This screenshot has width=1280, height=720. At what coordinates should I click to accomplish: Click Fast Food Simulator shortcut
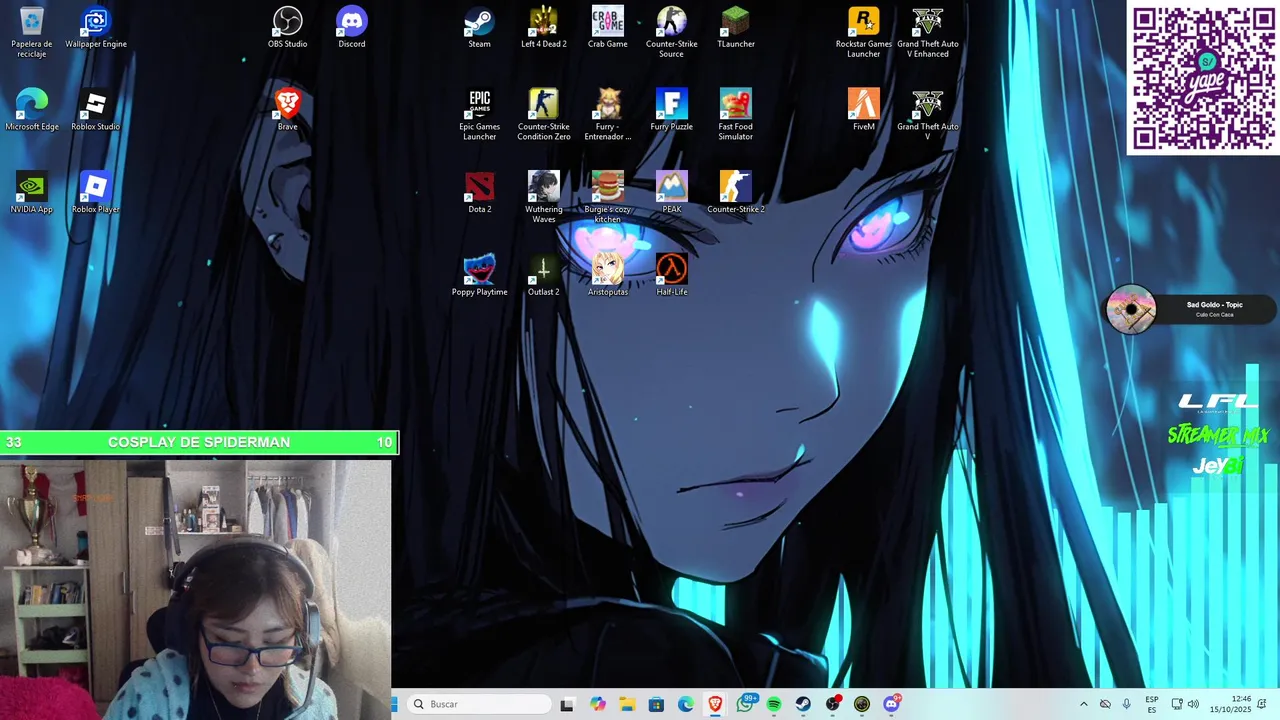[x=736, y=115]
